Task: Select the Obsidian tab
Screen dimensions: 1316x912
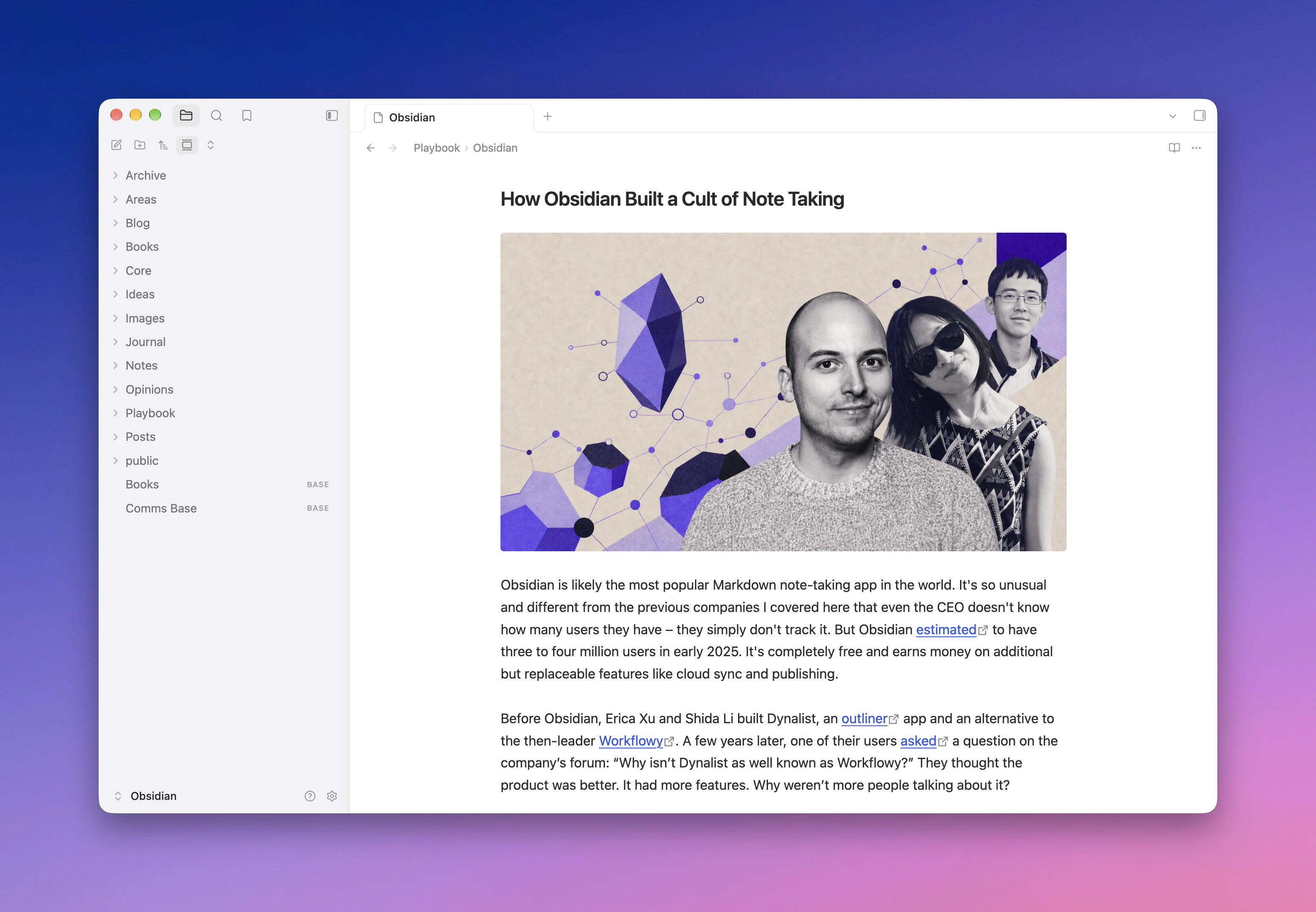Action: (449, 118)
